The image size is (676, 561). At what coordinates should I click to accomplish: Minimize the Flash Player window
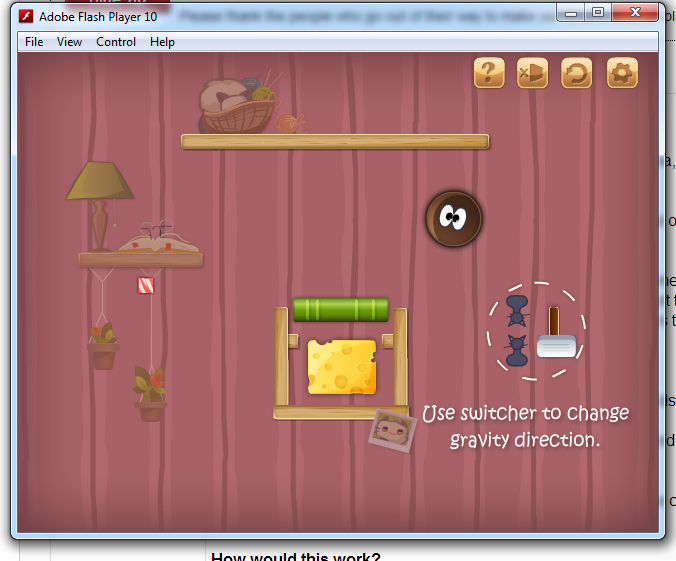pyautogui.click(x=571, y=13)
